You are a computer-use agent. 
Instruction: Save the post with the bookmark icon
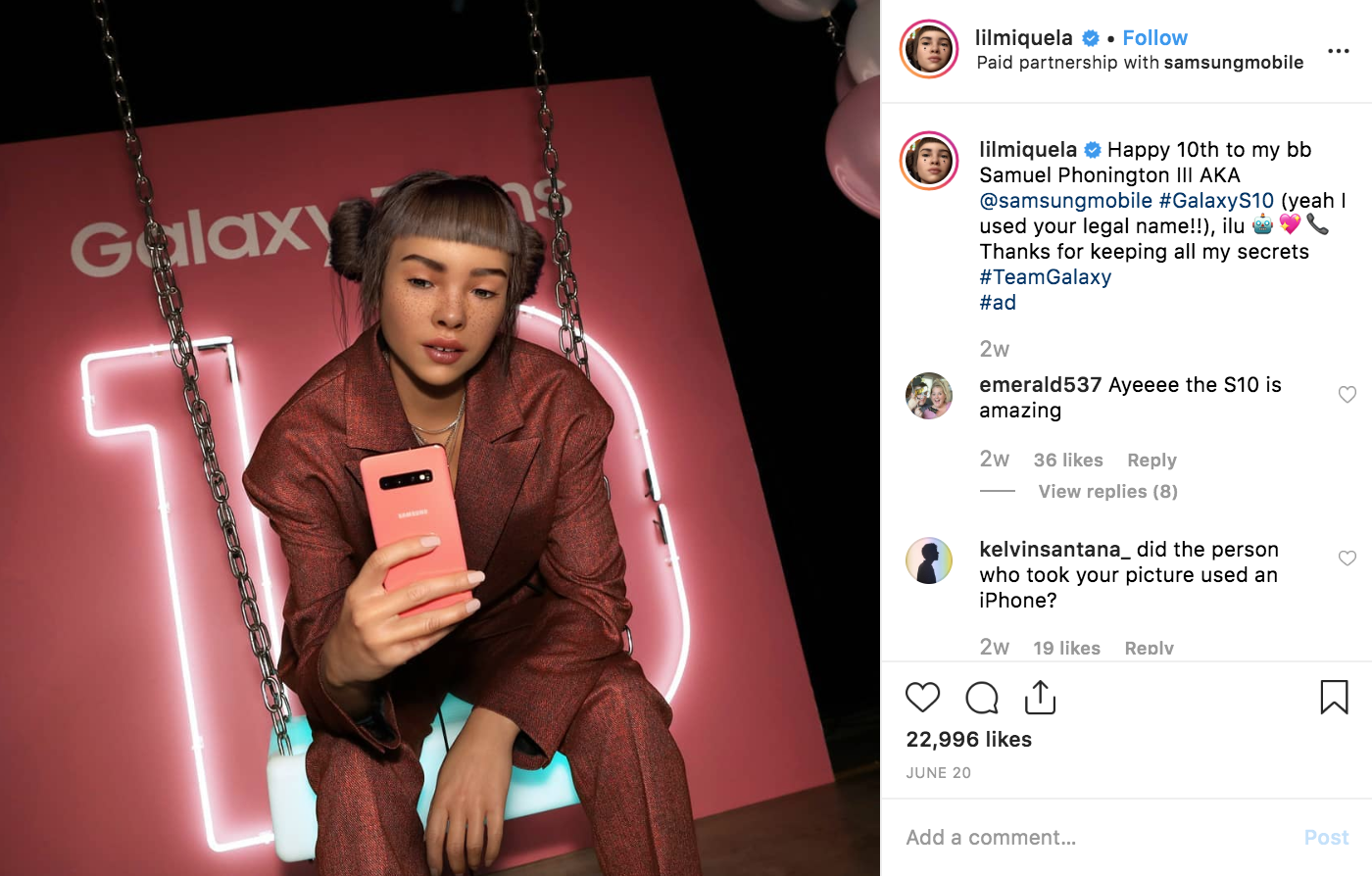pos(1334,697)
